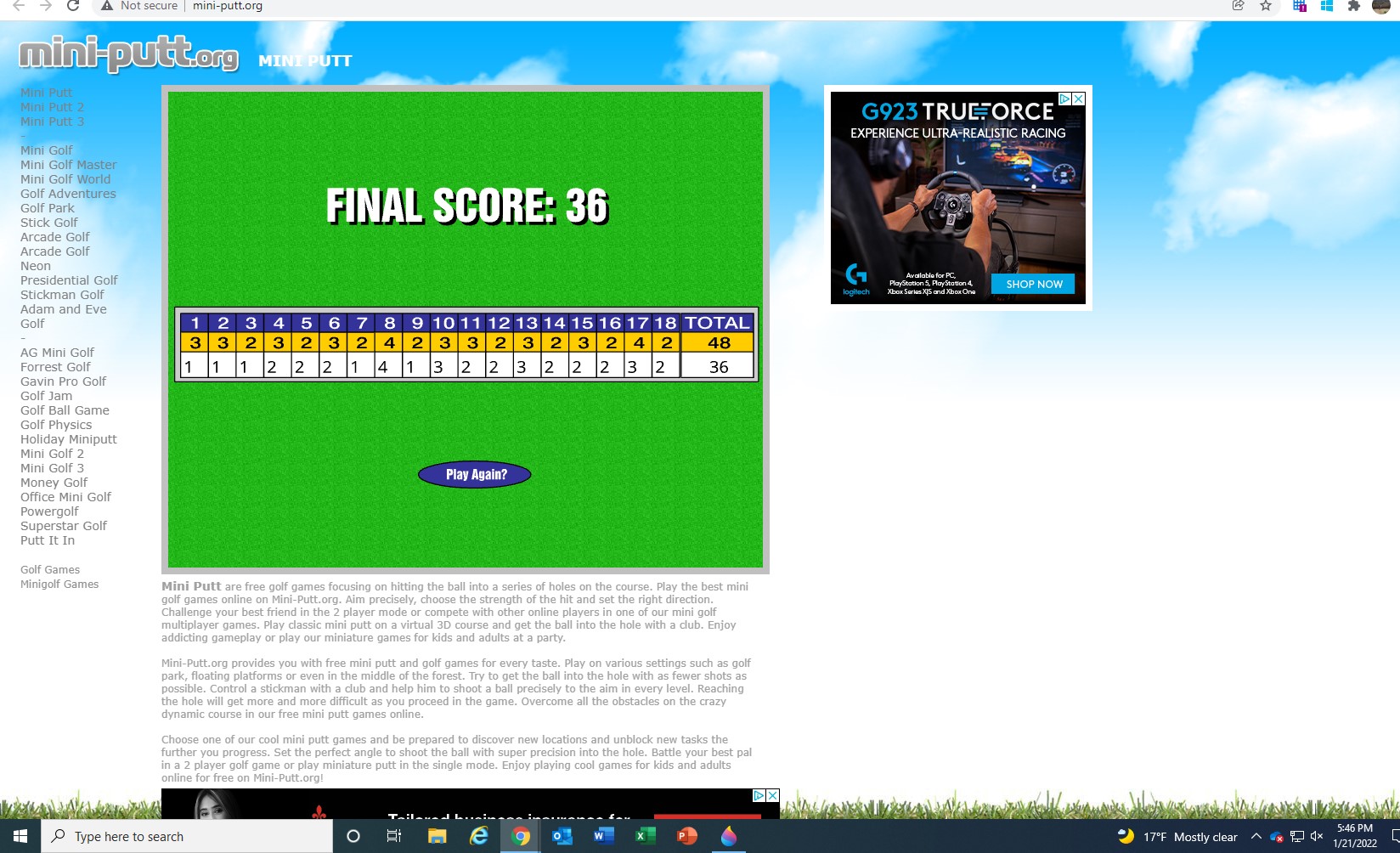The image size is (1400, 853).
Task: Open the browser extensions puzzle icon
Action: coord(1354,6)
